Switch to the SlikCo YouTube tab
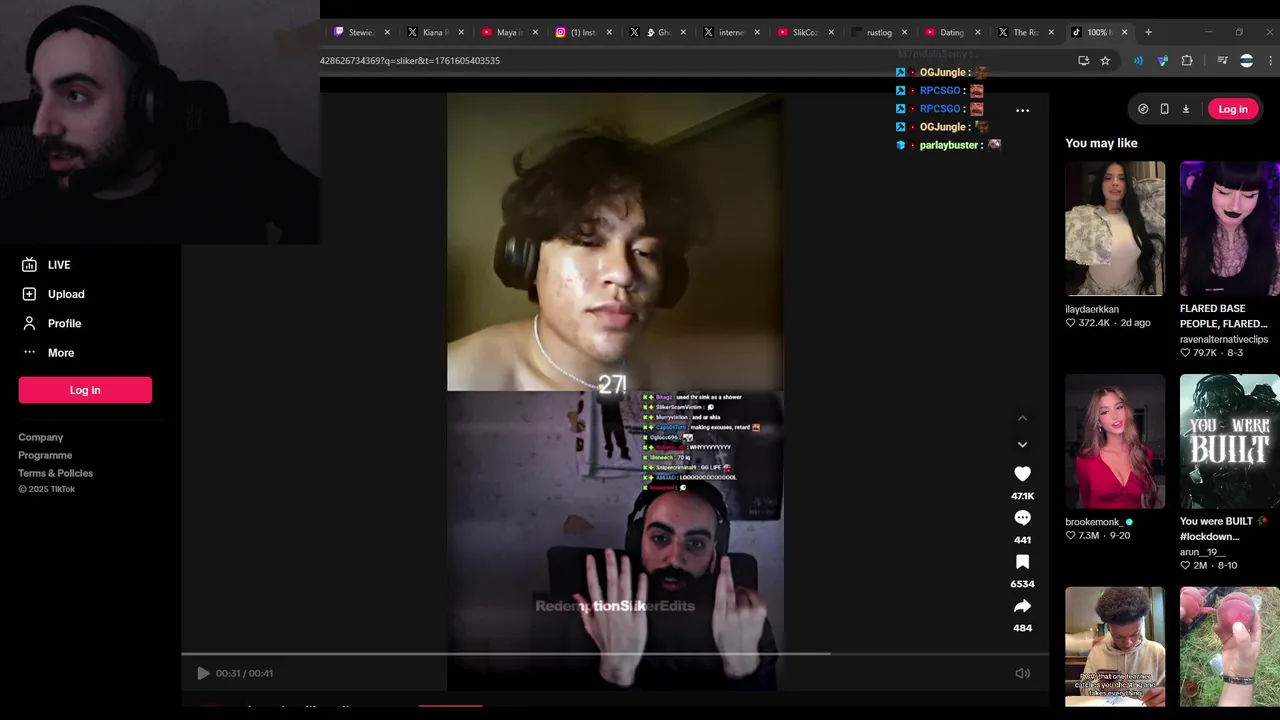The height and width of the screenshot is (720, 1280). (804, 32)
